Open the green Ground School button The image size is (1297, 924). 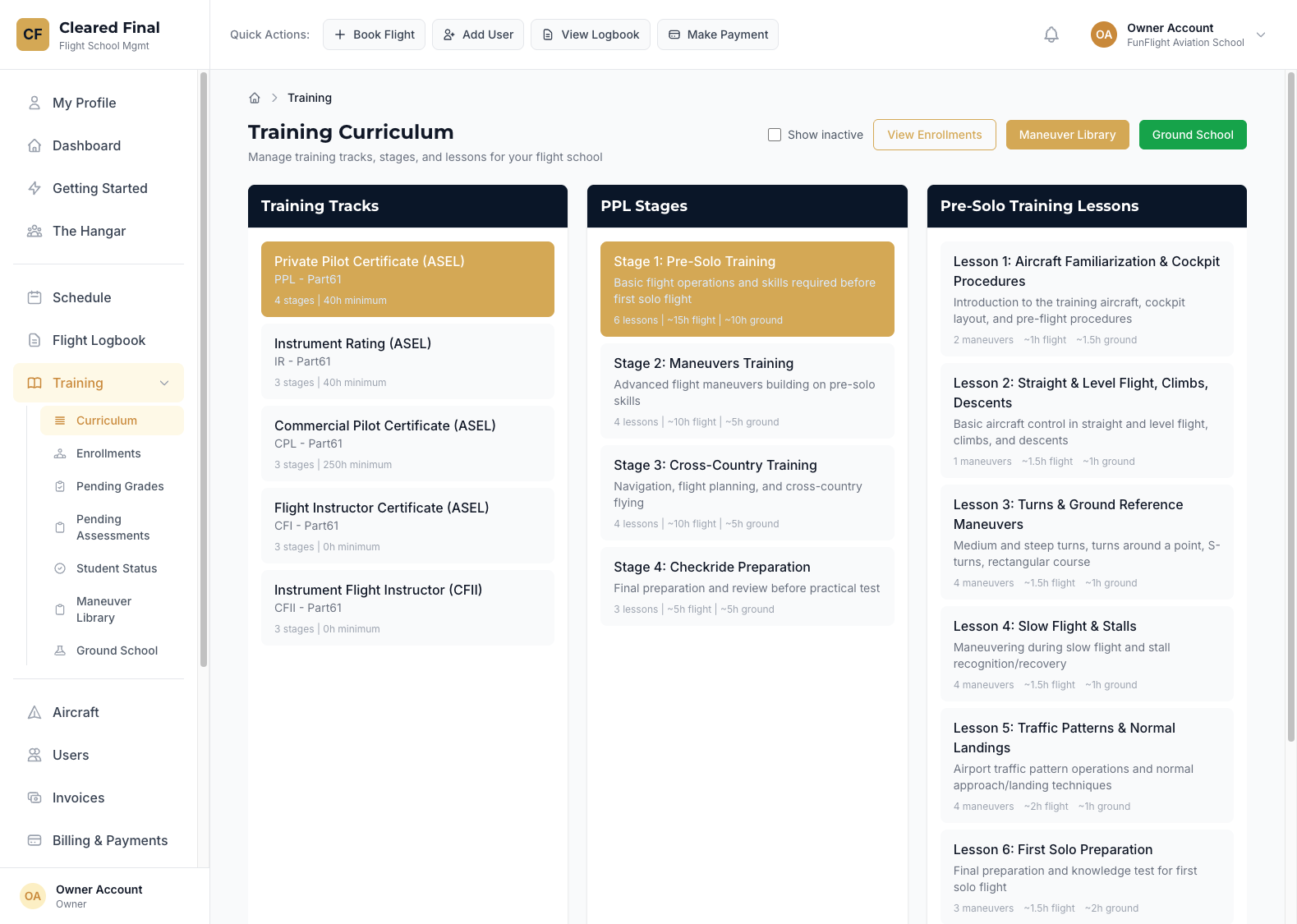coord(1193,135)
